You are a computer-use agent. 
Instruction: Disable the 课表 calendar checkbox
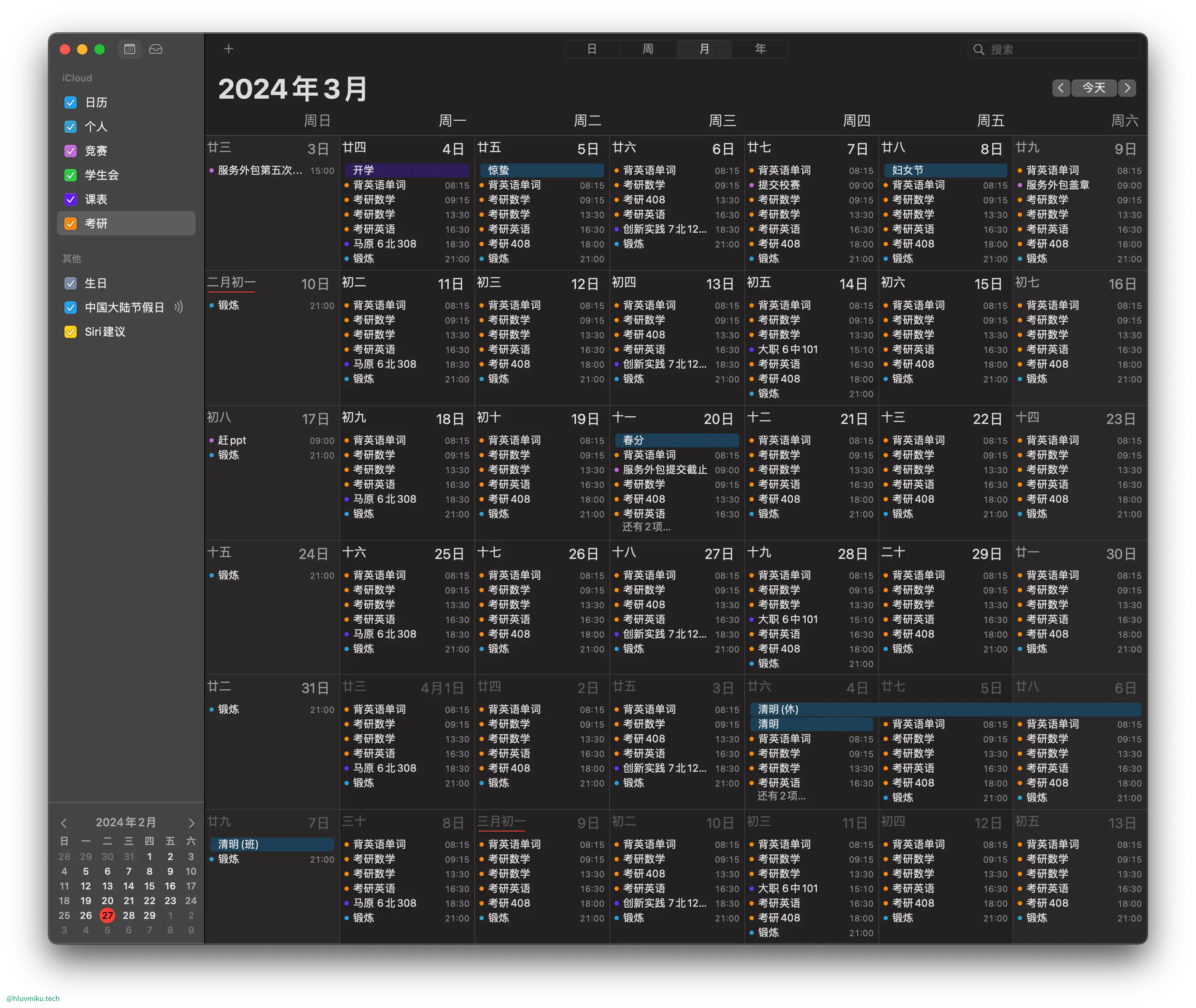pyautogui.click(x=71, y=199)
